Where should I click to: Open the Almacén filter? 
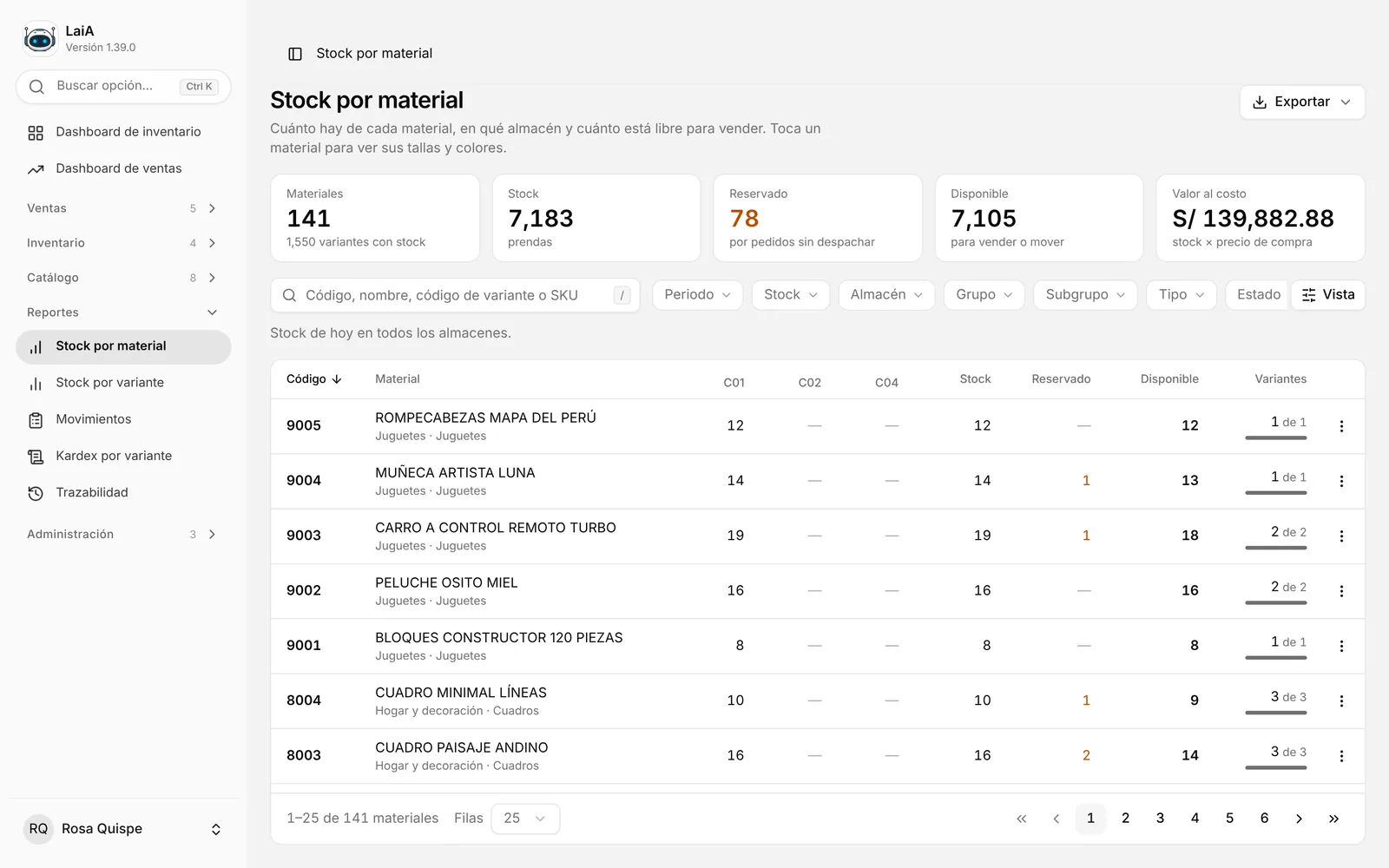click(886, 295)
